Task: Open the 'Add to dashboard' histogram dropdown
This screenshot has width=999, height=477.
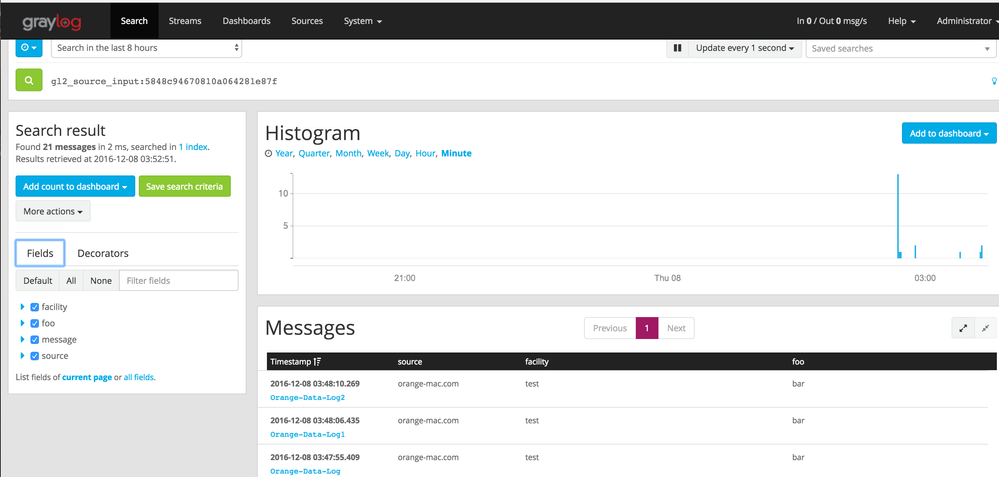Action: point(949,133)
